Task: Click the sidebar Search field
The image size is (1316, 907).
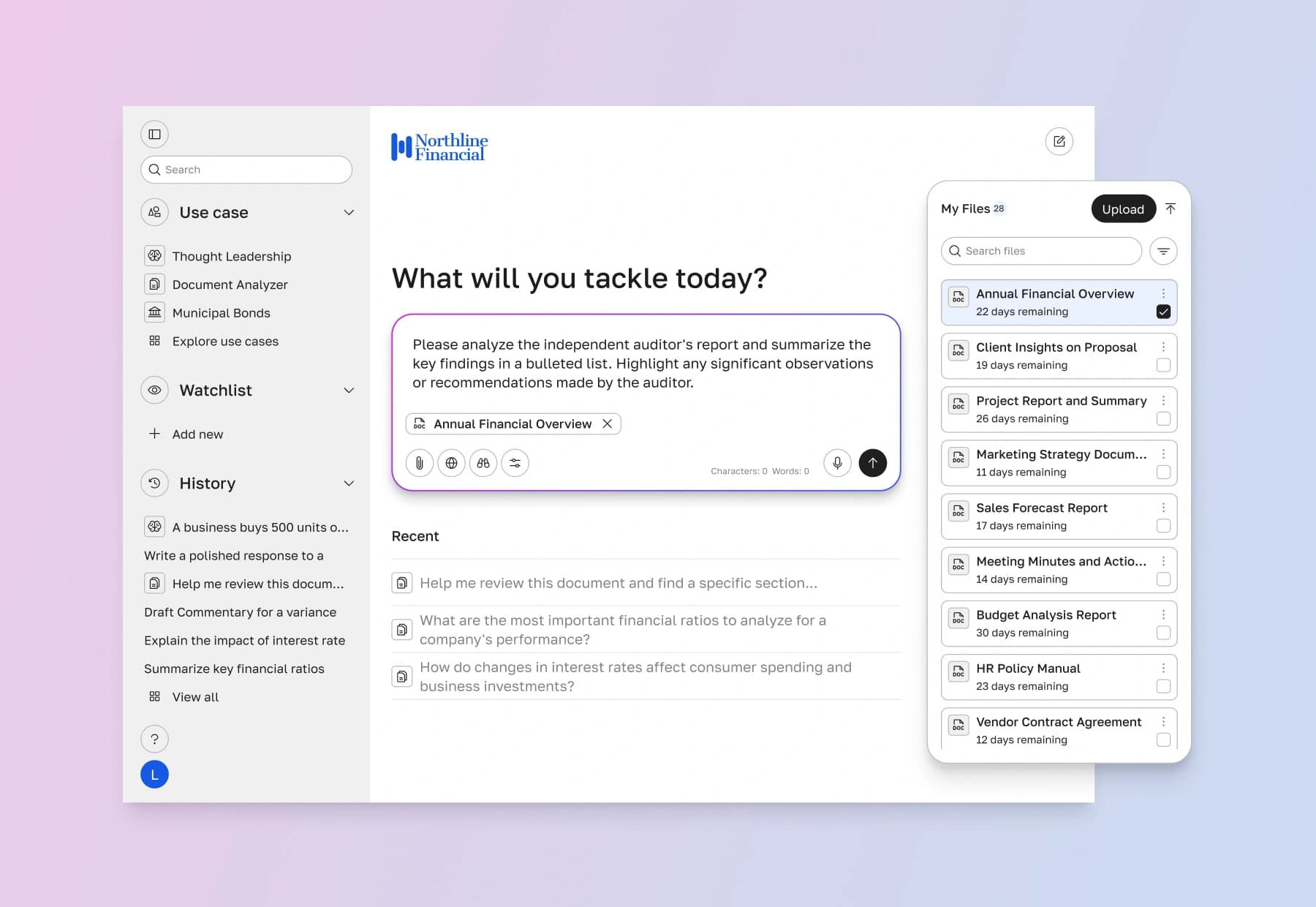Action: coord(246,170)
